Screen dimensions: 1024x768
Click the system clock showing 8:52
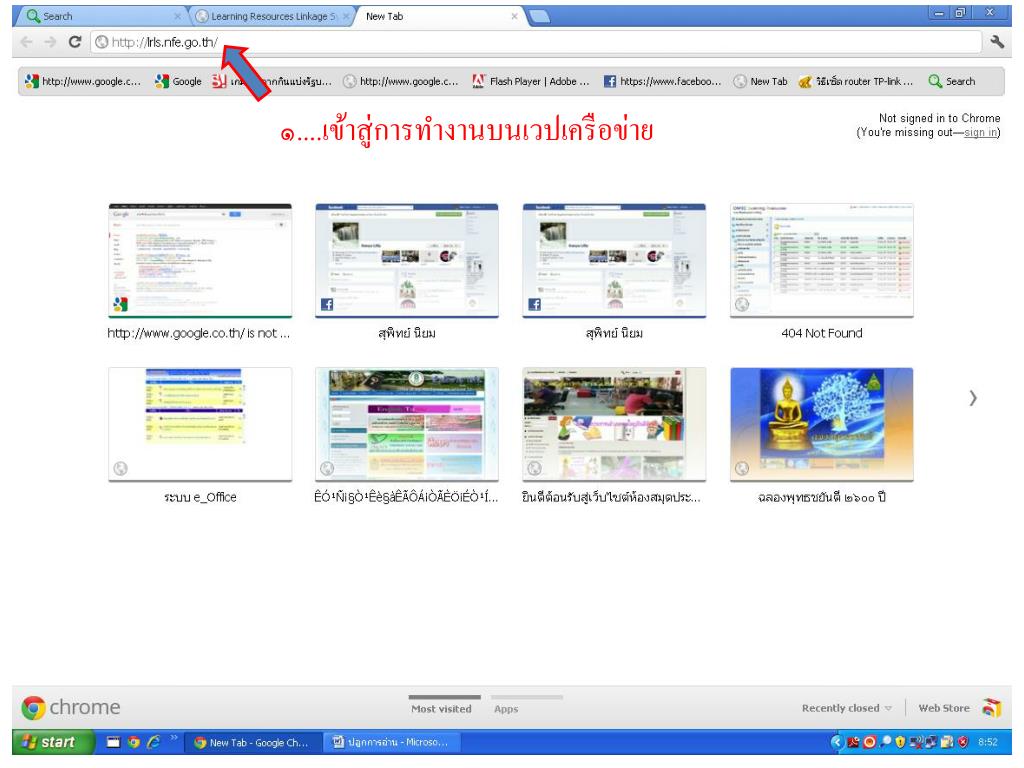click(987, 742)
